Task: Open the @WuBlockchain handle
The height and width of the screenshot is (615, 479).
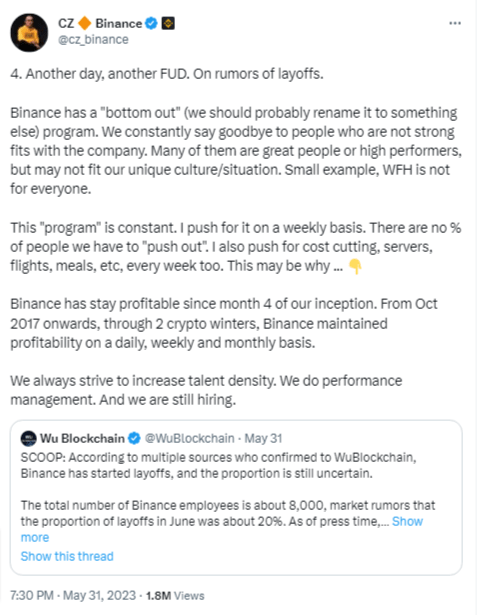Action: point(189,438)
